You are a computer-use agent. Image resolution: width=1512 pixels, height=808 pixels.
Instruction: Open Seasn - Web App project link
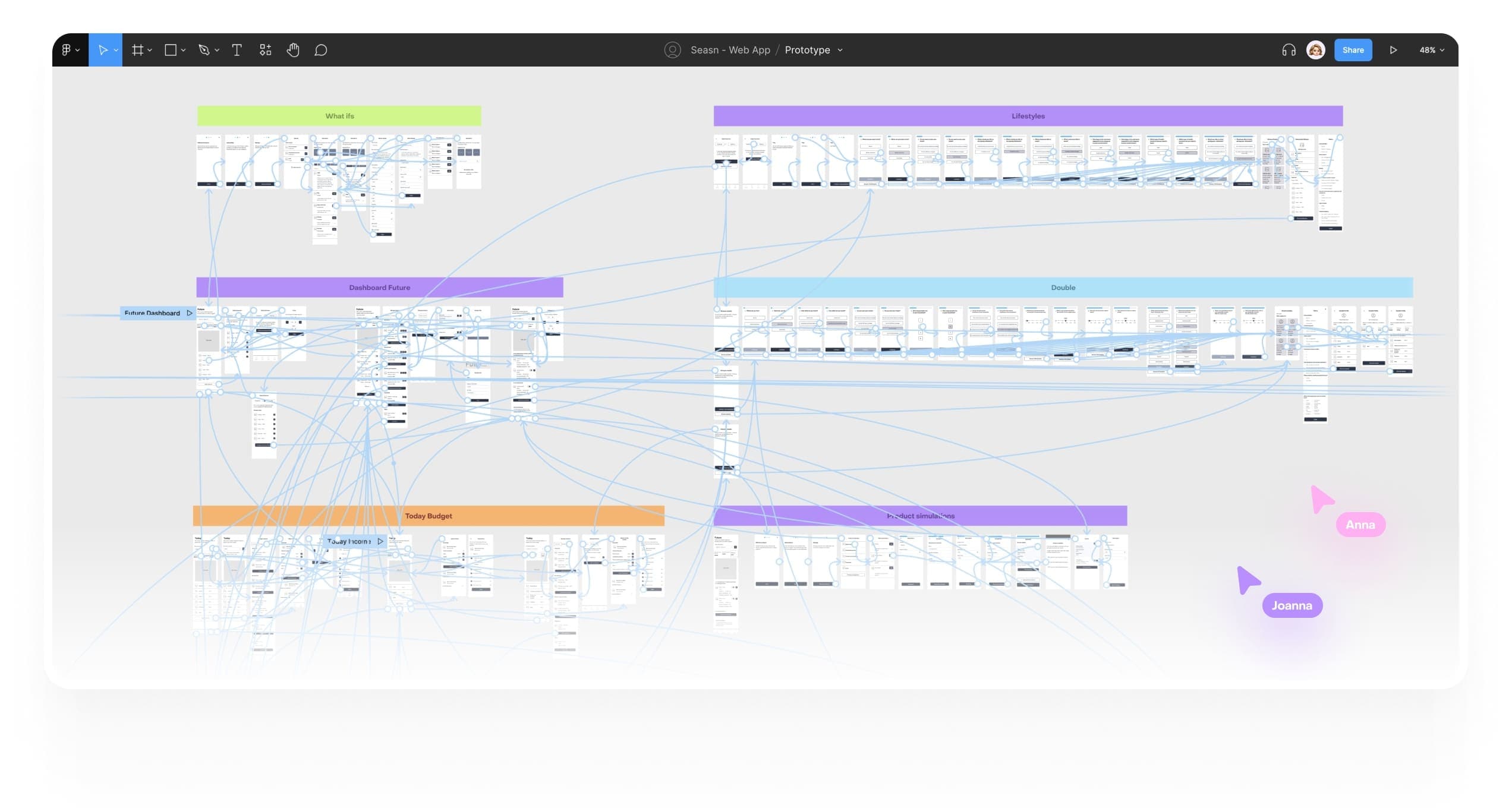tap(730, 50)
